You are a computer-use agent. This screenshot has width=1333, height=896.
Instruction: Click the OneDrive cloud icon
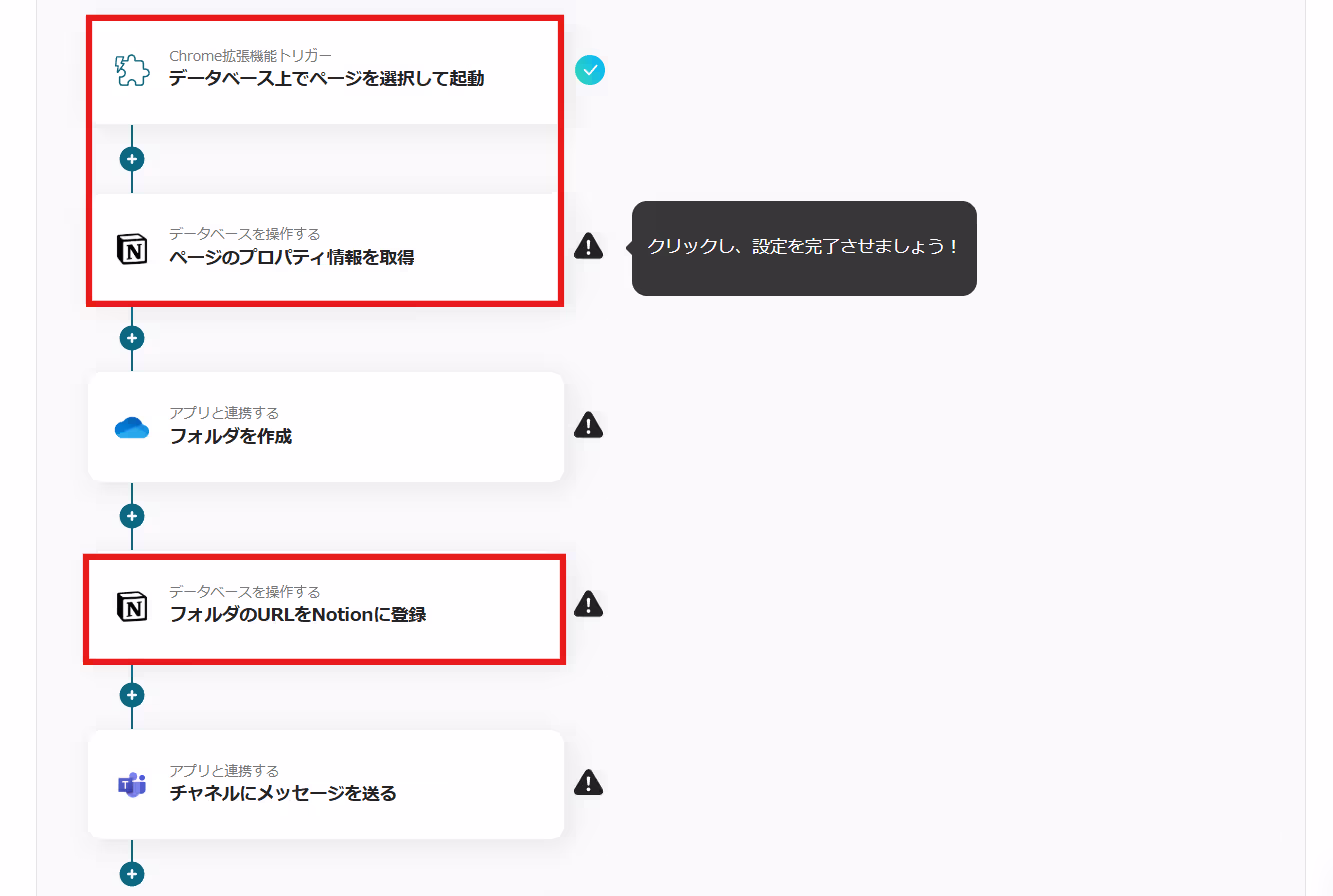click(132, 428)
